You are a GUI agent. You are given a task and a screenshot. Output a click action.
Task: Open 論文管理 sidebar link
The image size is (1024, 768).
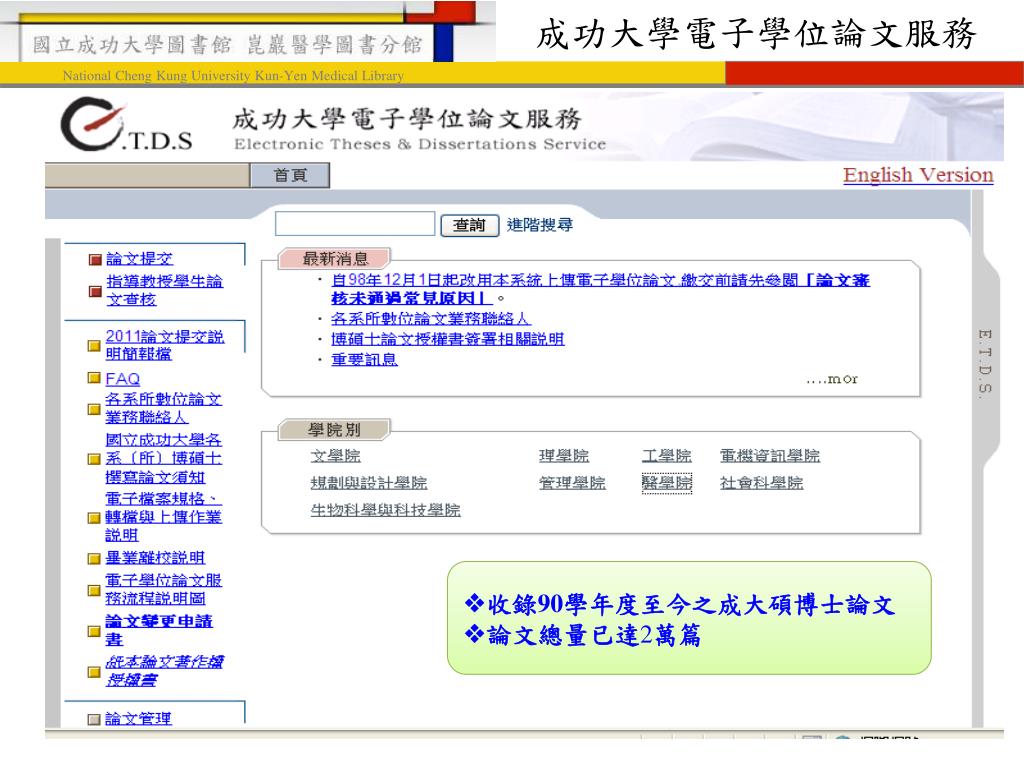coord(138,718)
